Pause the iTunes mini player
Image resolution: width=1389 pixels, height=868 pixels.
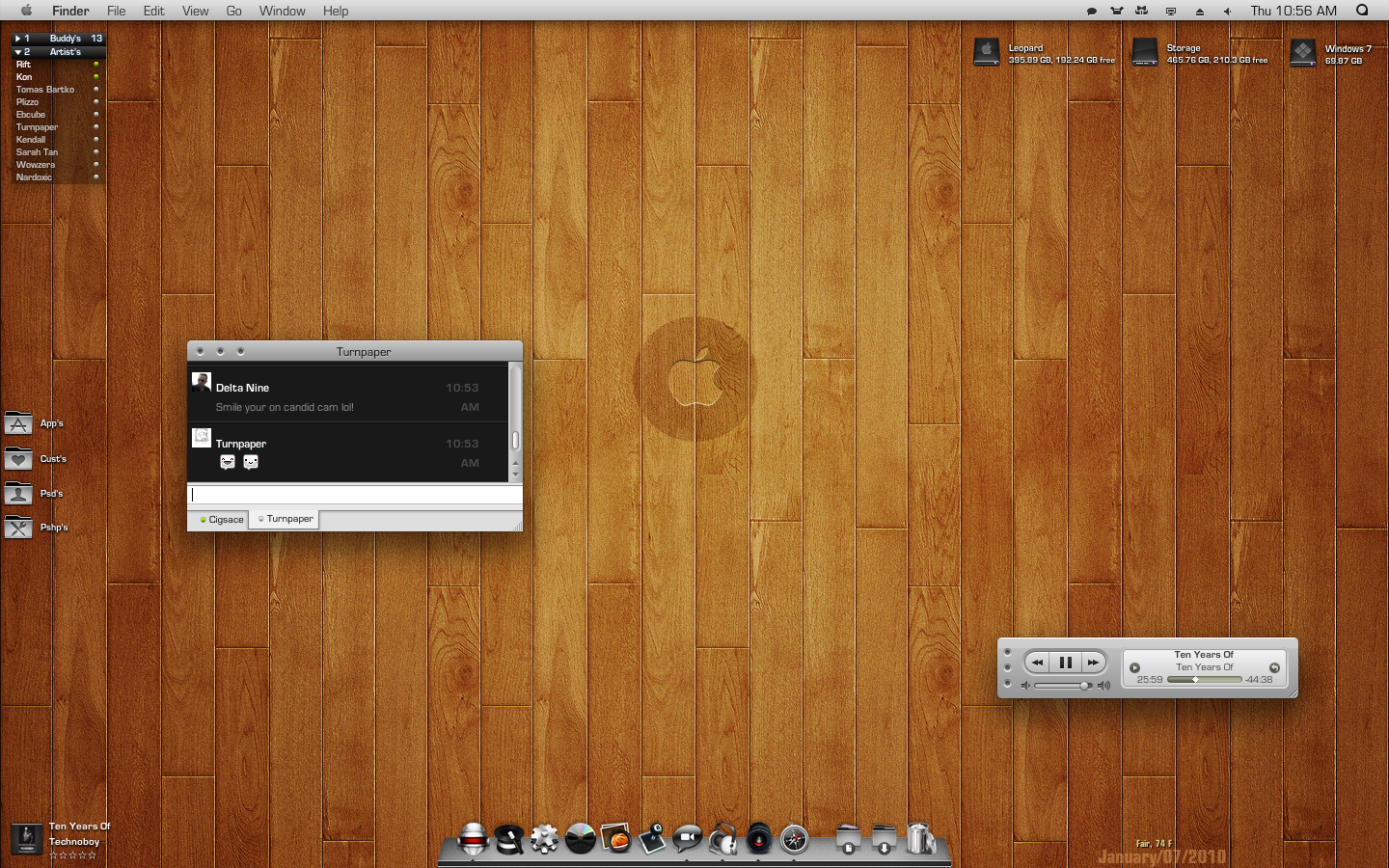point(1066,663)
